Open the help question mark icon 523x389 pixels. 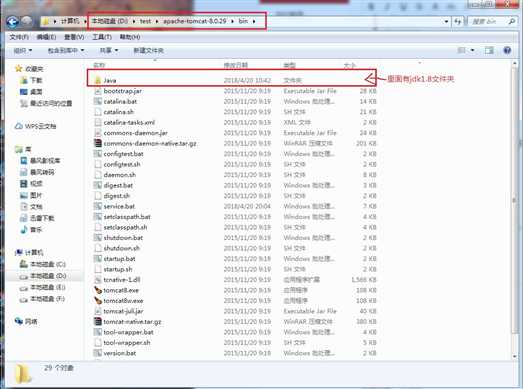[x=507, y=50]
